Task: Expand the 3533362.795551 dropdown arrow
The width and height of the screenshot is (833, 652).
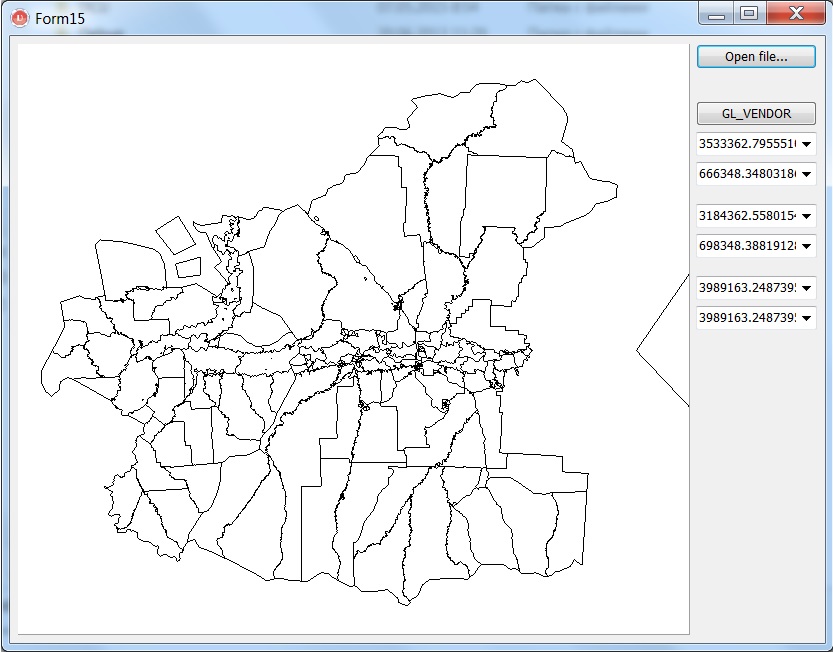Action: coord(806,145)
